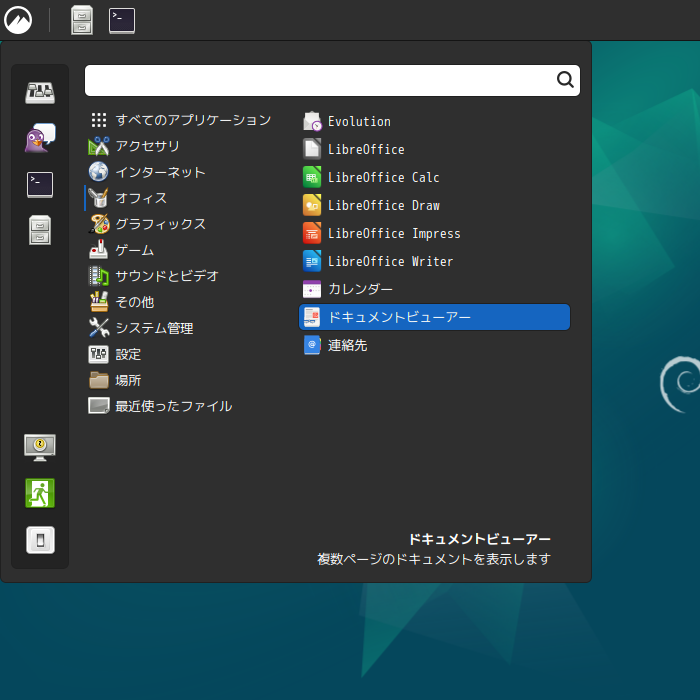Screen dimensions: 700x700
Task: Select すべてのアプリケーション category
Action: 192,120
